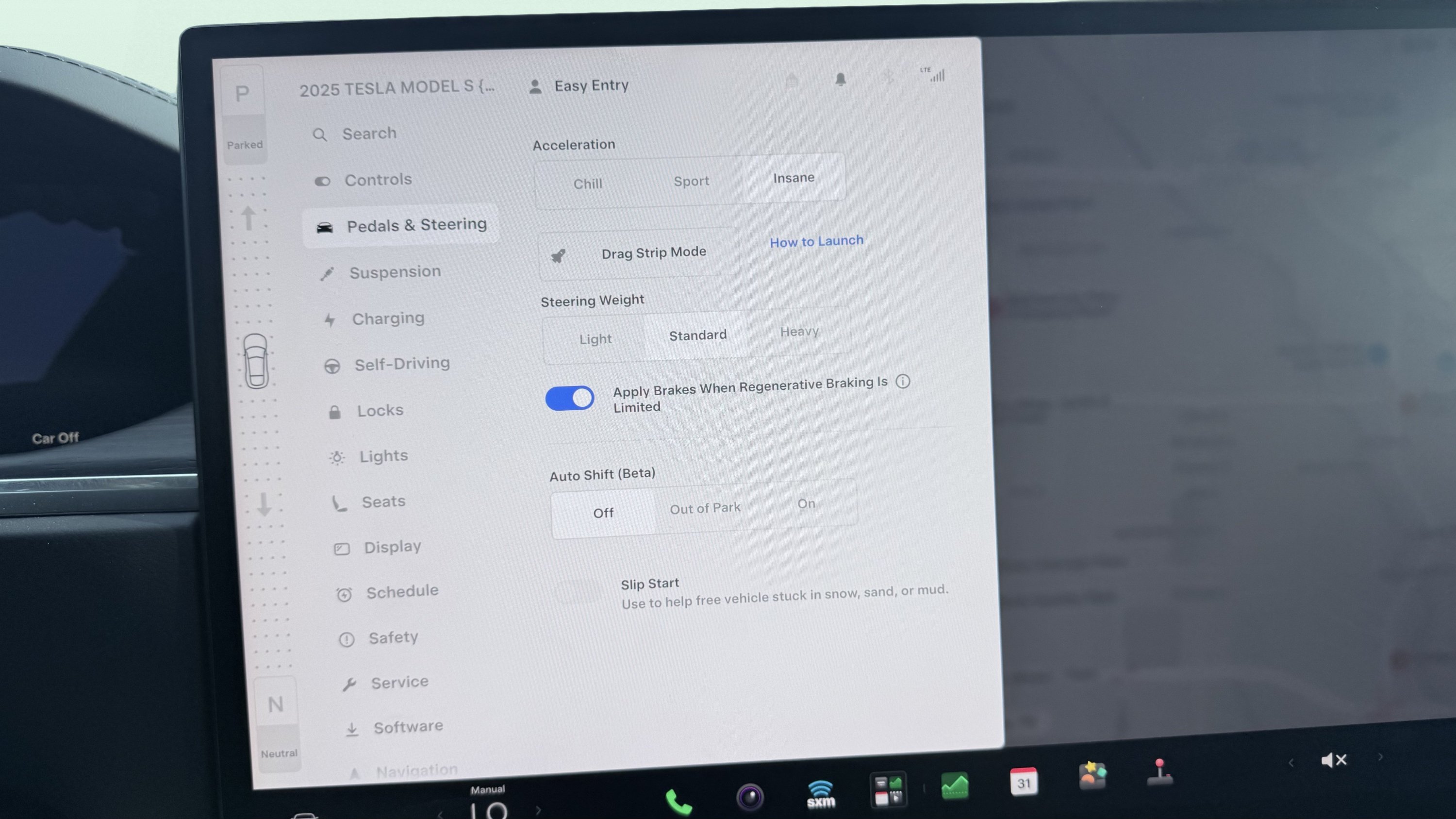The height and width of the screenshot is (819, 1456).
Task: Decrease volume with the left chevron
Action: (1291, 763)
